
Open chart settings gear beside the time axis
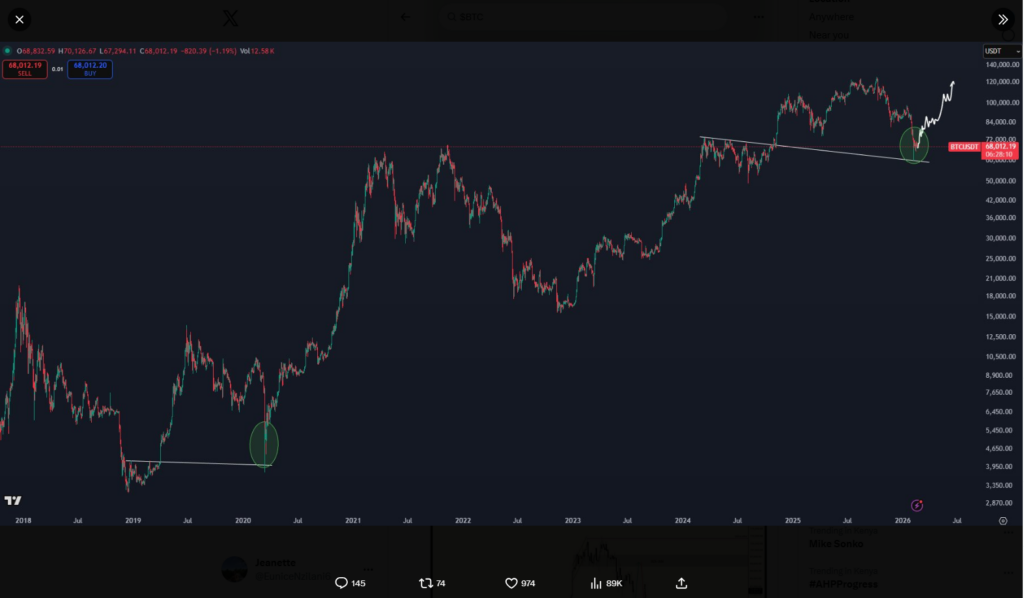[1003, 521]
